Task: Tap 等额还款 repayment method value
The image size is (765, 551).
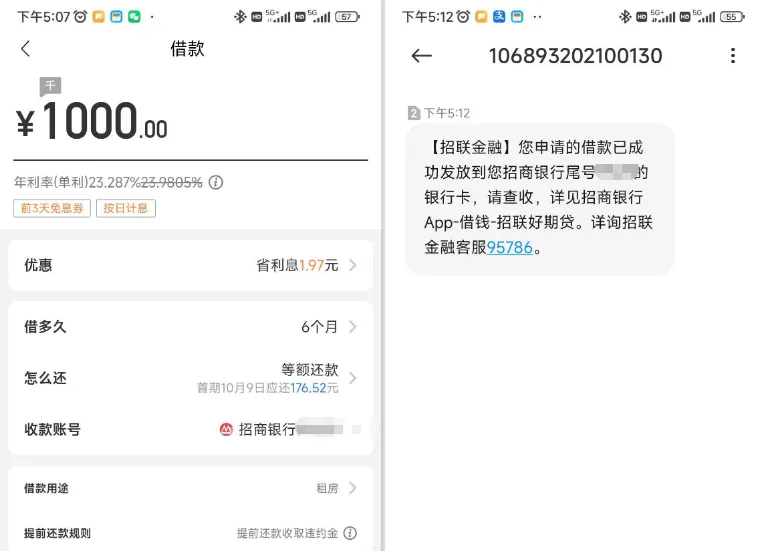Action: pyautogui.click(x=310, y=369)
